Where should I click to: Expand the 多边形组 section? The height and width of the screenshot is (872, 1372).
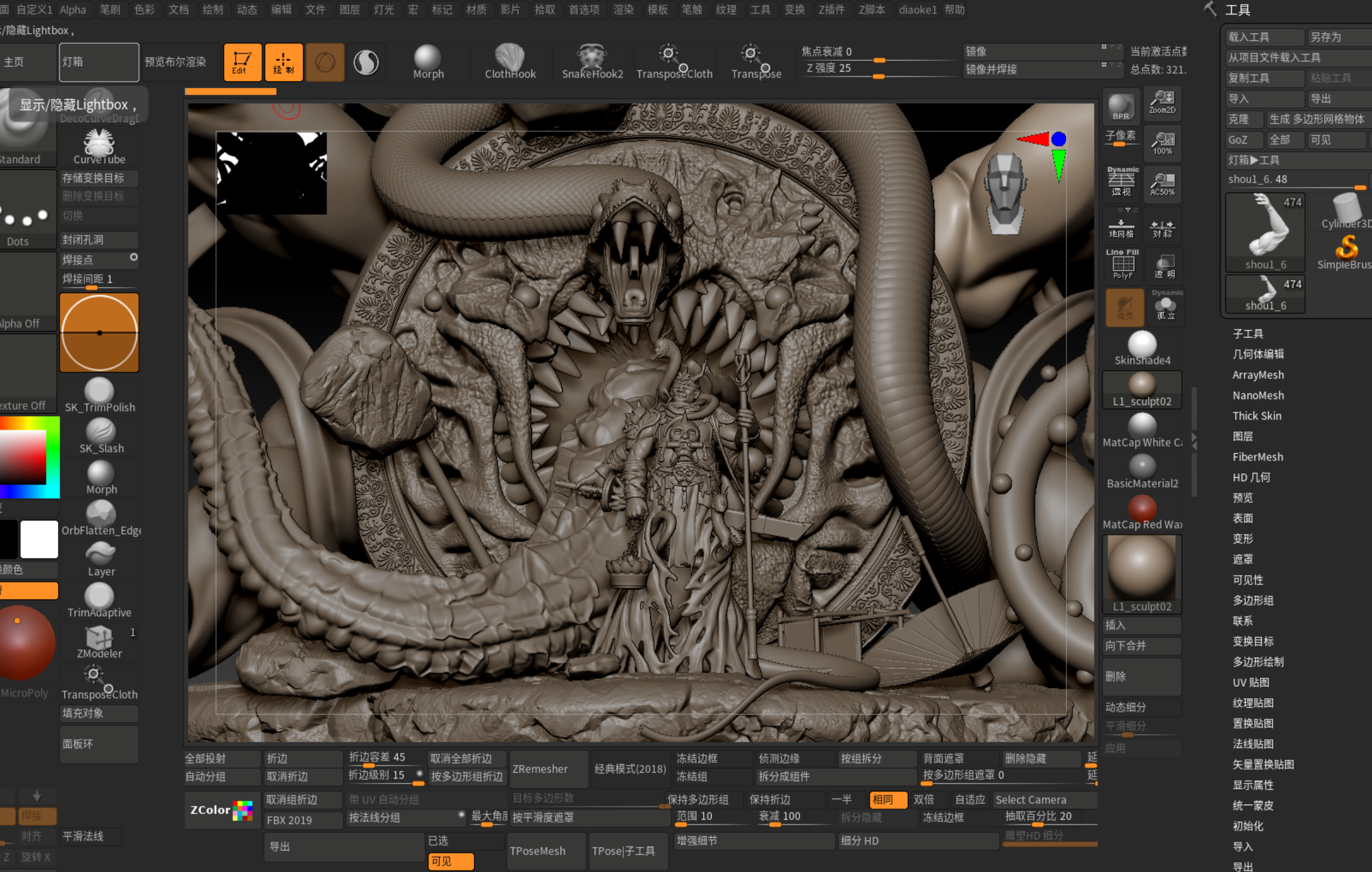point(1253,600)
